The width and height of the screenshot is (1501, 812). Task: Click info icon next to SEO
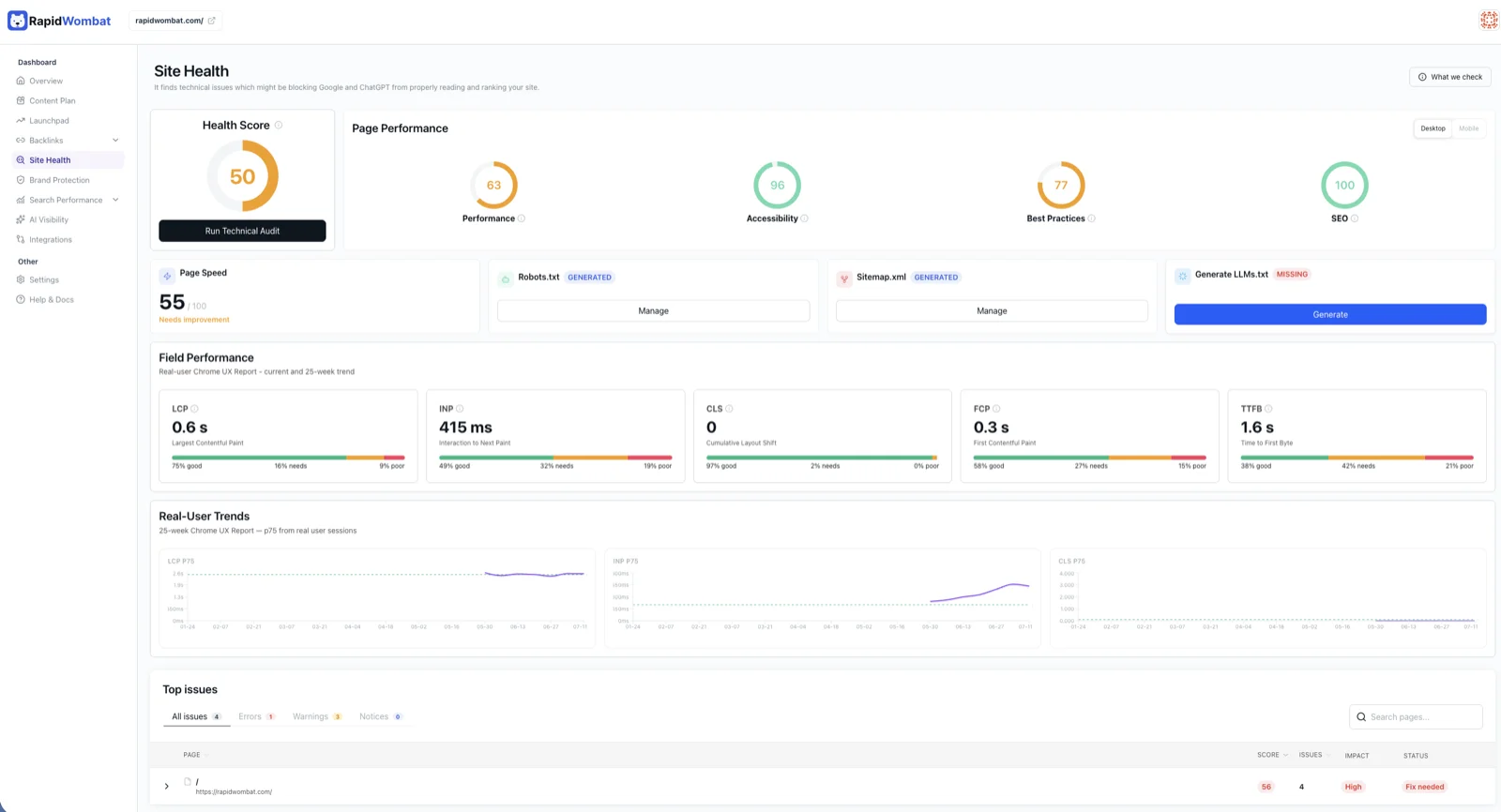(x=1355, y=218)
